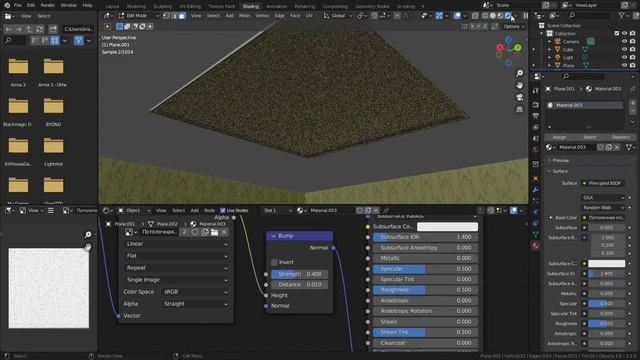Click the white texture preview in image editor

(49, 288)
